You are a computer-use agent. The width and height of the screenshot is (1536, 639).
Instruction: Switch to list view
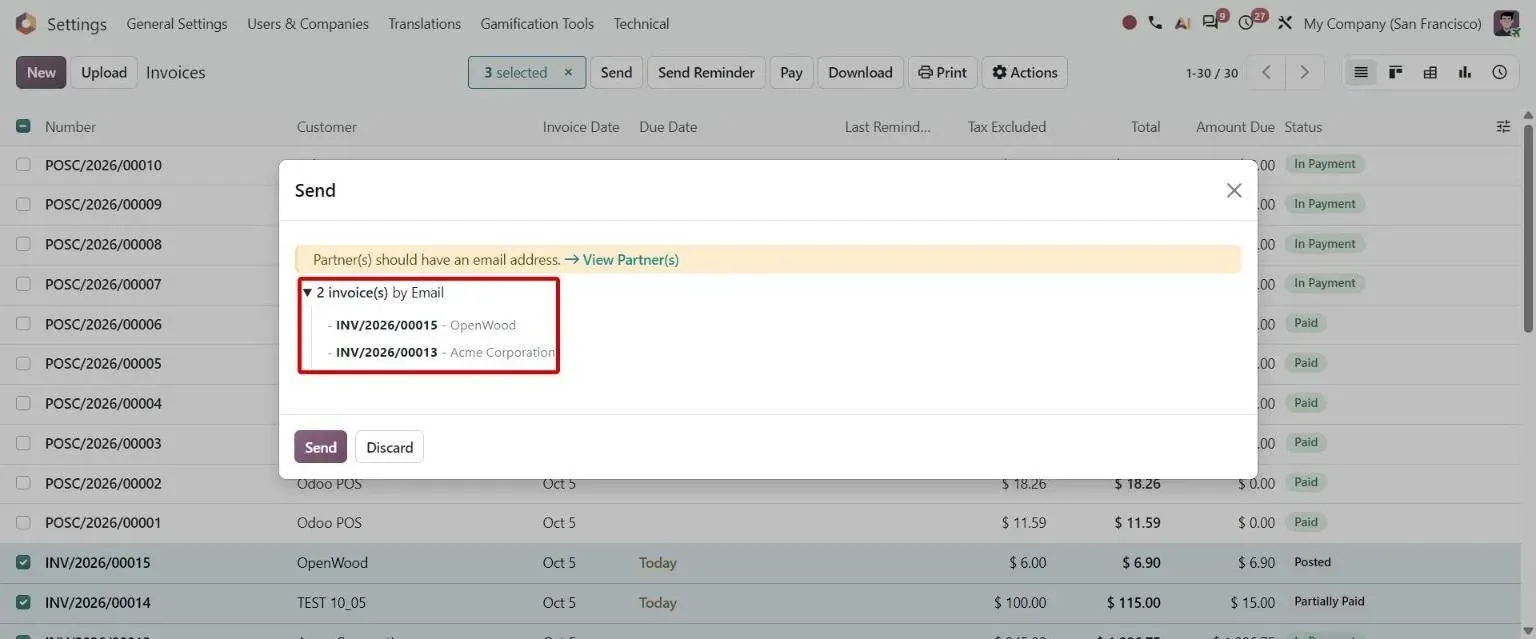point(1360,72)
